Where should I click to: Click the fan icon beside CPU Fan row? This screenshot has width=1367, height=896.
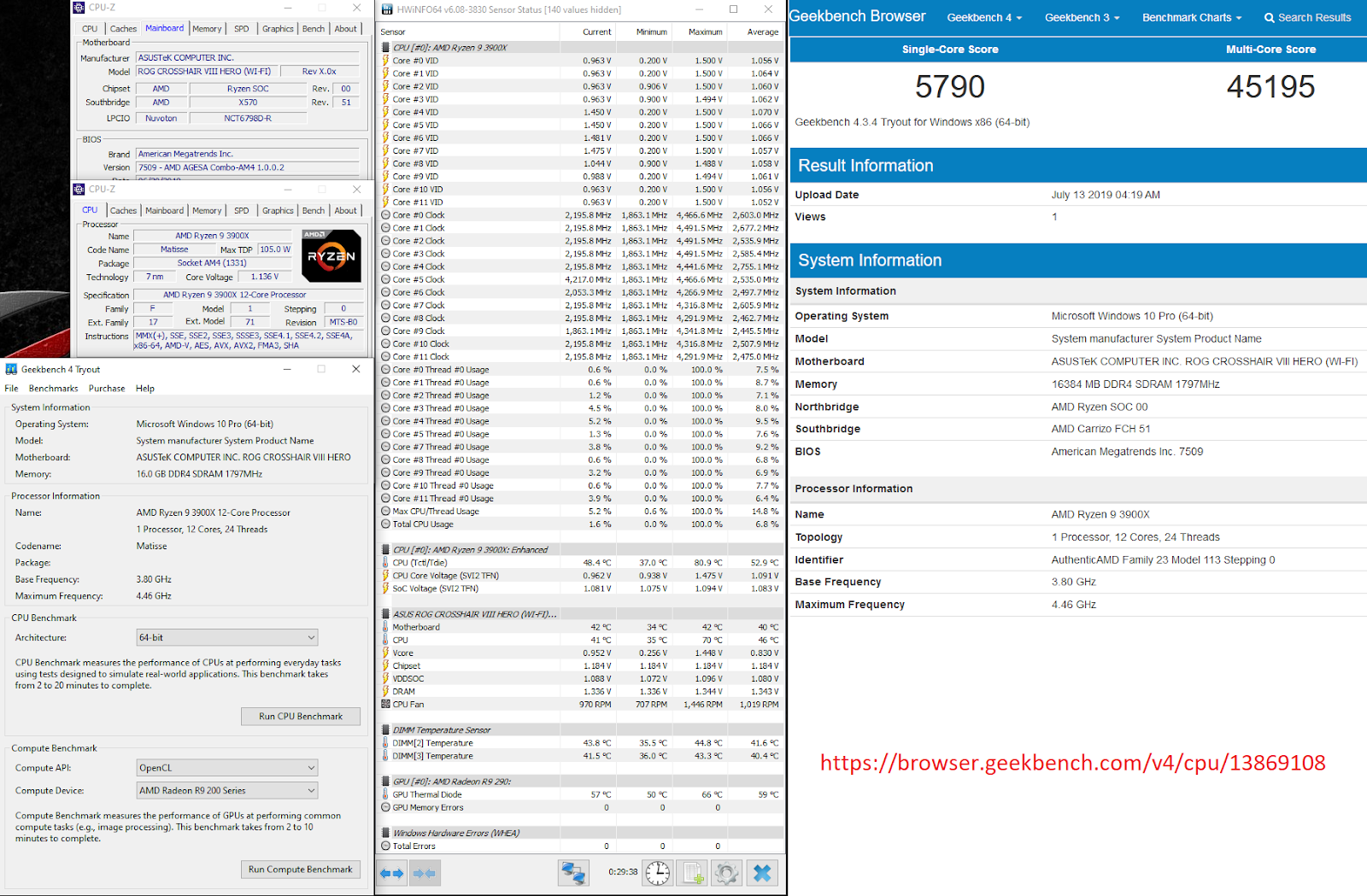point(385,705)
